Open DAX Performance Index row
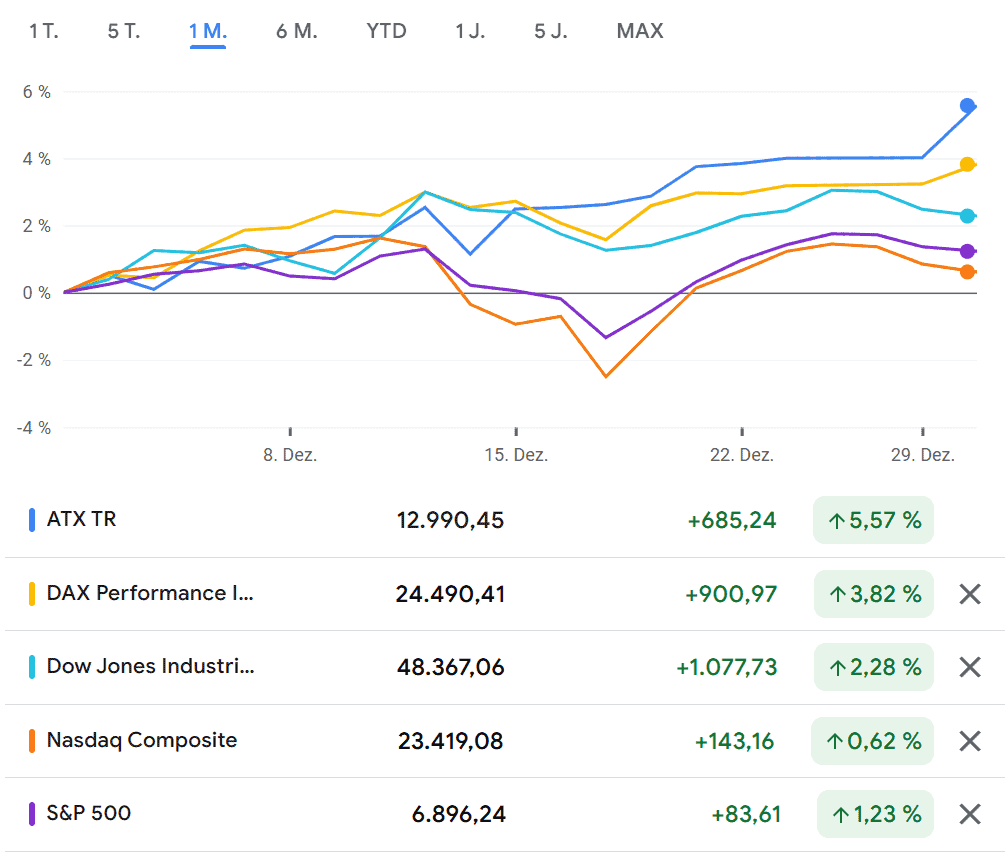 point(150,593)
